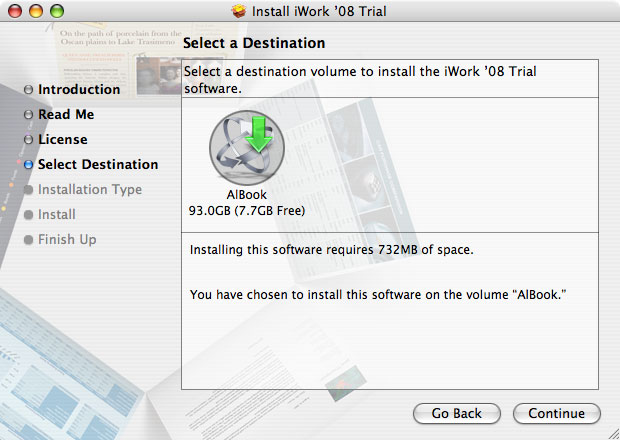Click the gray bullet beside Finish Up
The height and width of the screenshot is (440, 620).
(28, 240)
